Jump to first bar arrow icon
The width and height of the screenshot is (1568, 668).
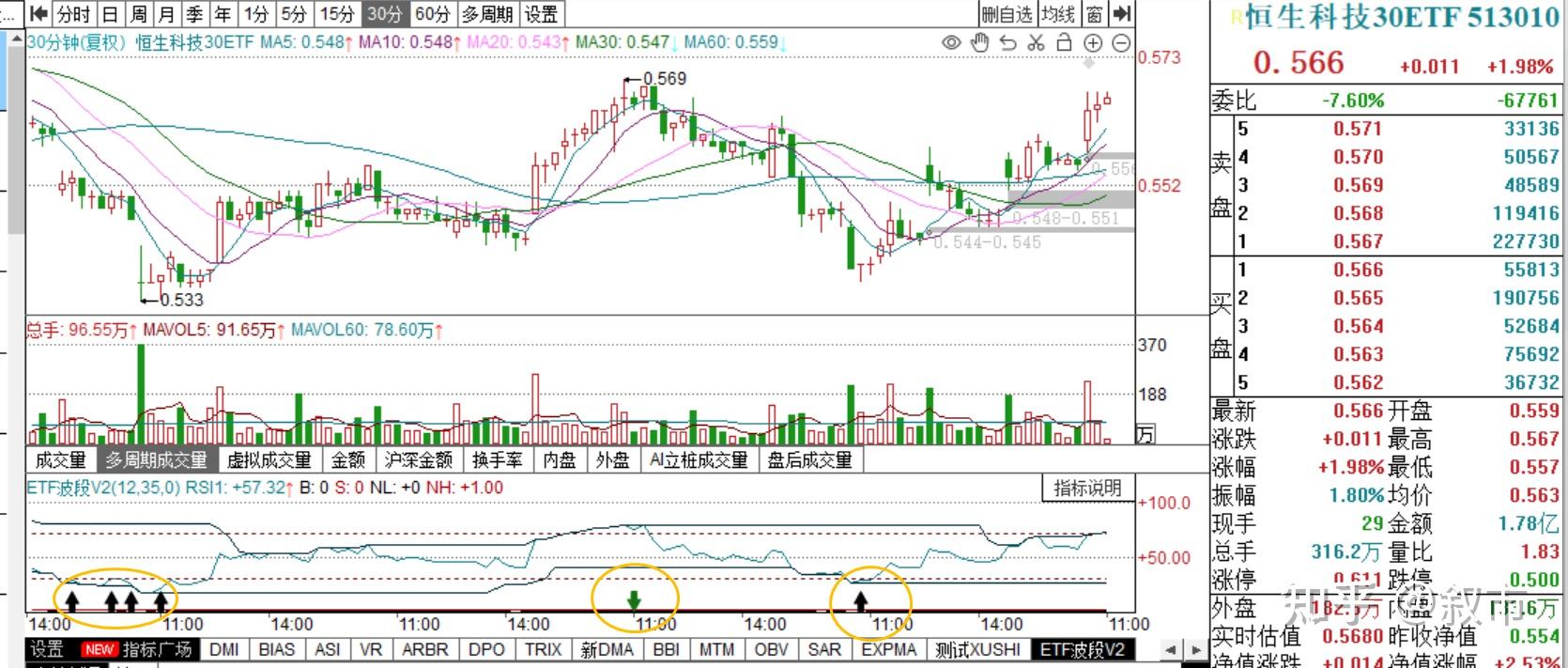38,14
